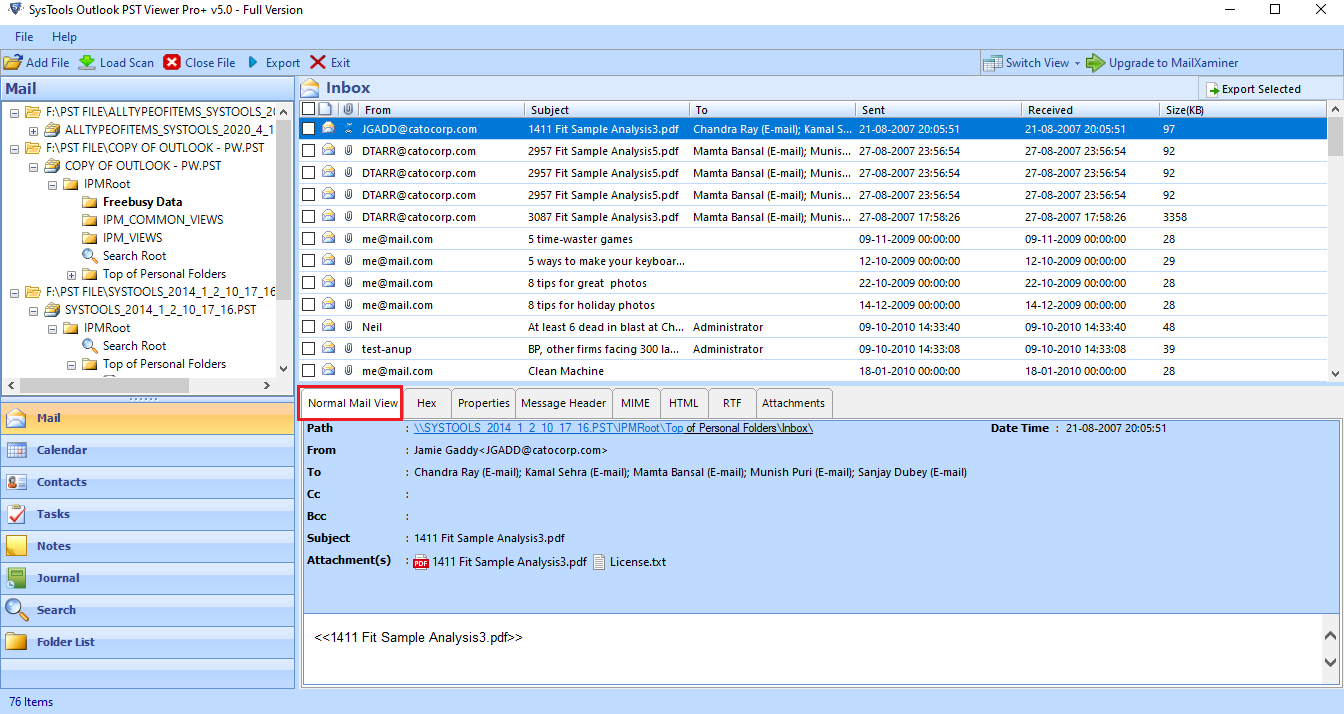Open the File menu
Viewport: 1344px width, 714px height.
pos(24,37)
